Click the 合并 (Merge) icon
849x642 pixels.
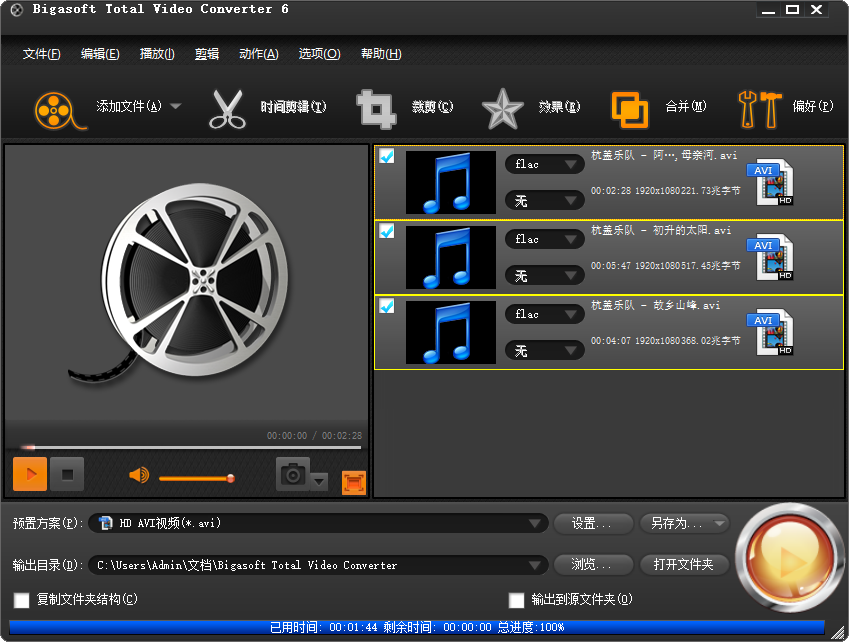click(629, 108)
